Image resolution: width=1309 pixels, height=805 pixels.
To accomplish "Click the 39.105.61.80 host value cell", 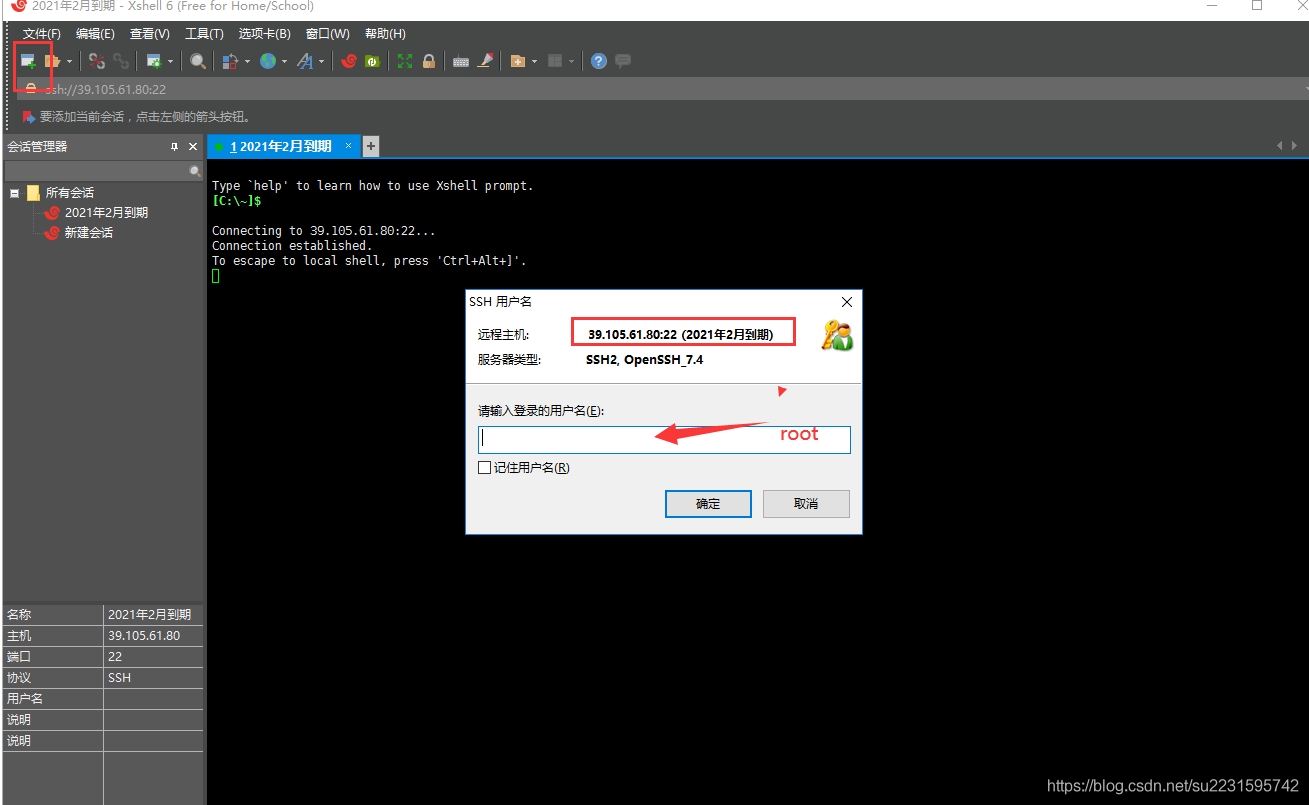I will 153,636.
